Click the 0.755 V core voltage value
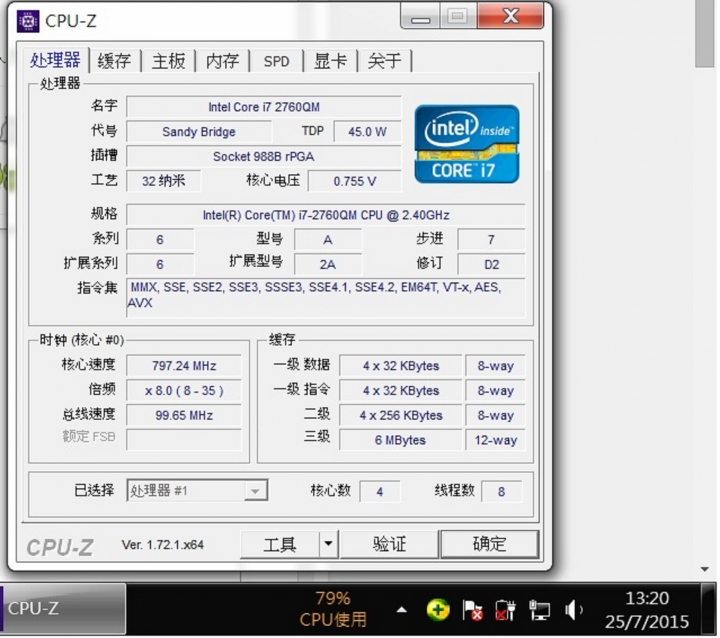Image resolution: width=720 pixels, height=638 pixels. (354, 181)
